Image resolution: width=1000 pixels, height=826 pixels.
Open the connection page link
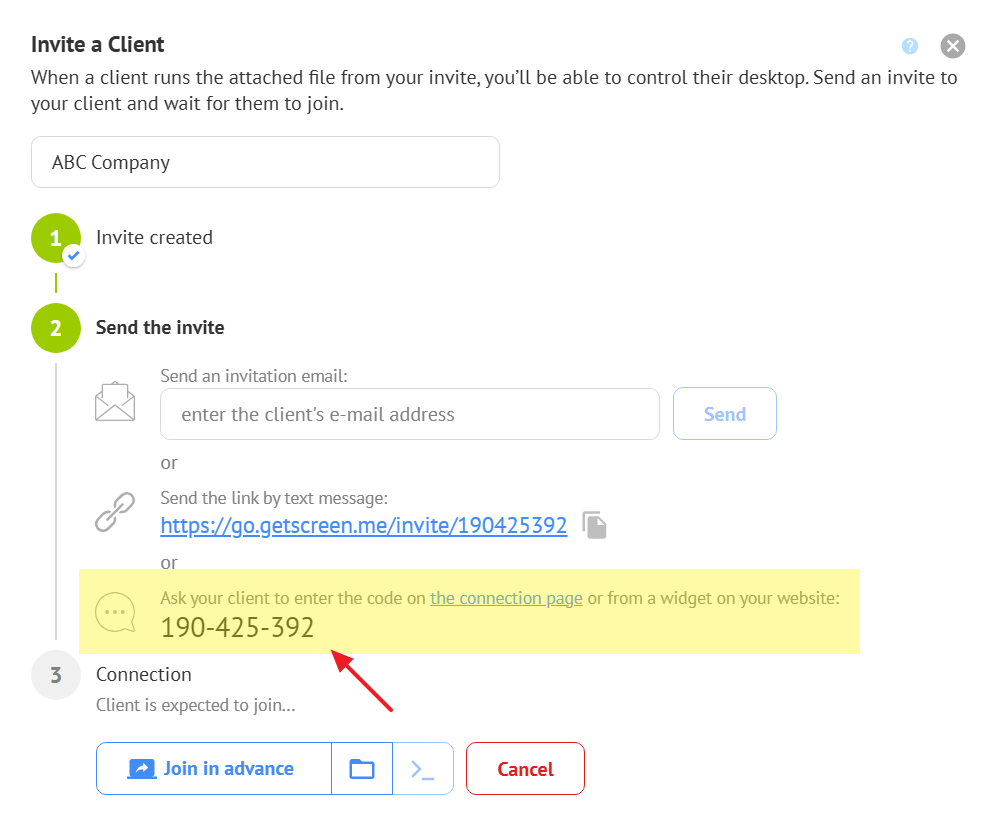506,598
